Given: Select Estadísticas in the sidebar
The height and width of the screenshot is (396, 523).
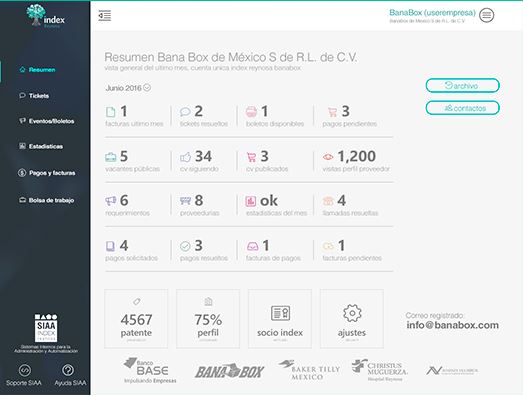Looking at the screenshot, I should pyautogui.click(x=41, y=146).
